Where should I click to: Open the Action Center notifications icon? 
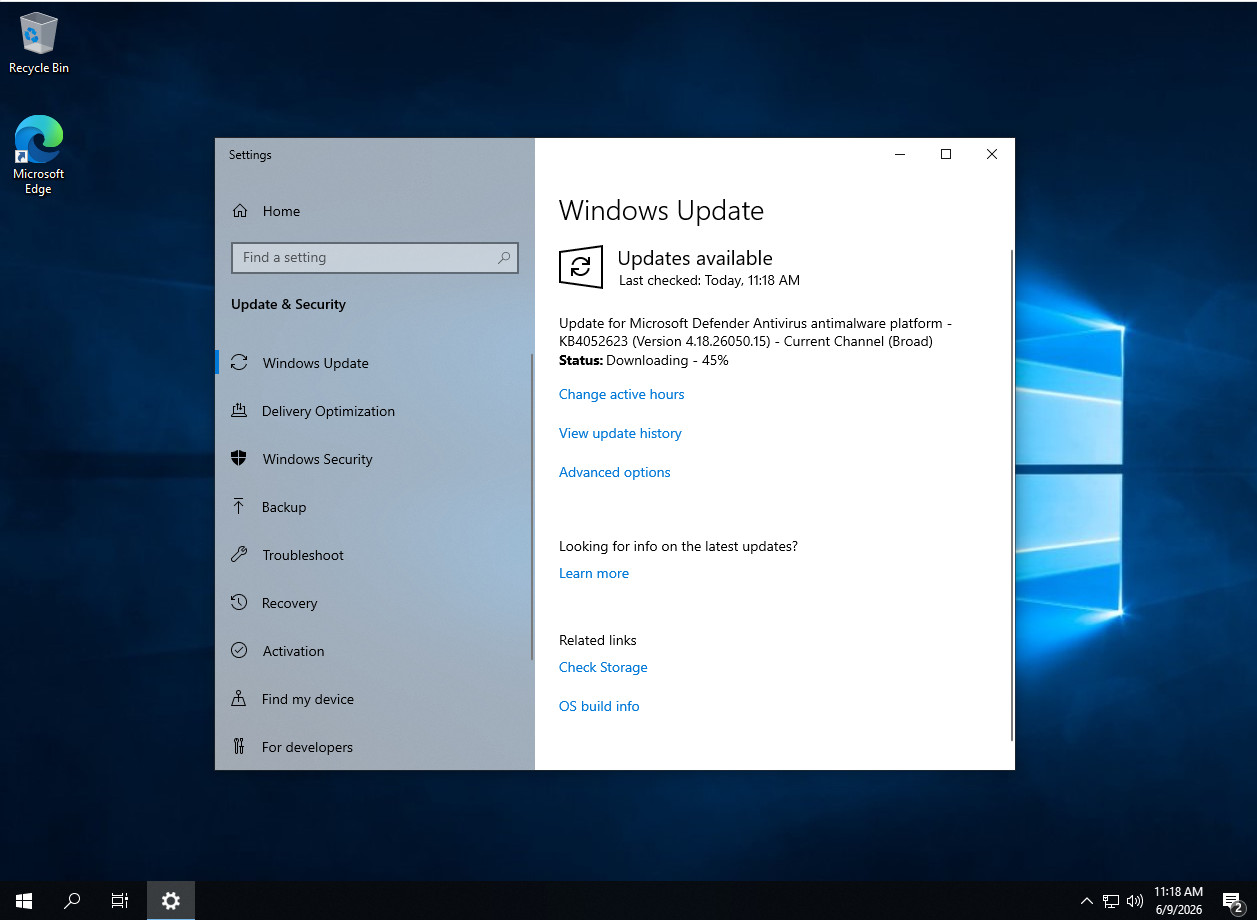1233,901
